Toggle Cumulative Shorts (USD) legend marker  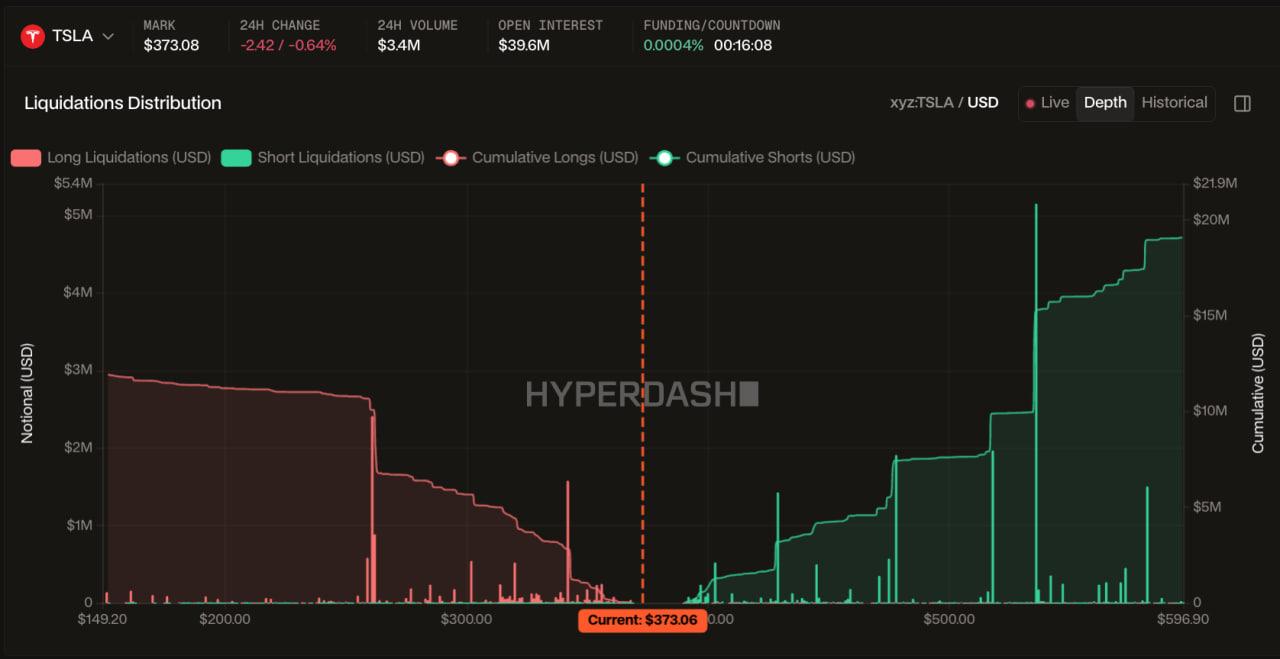coord(664,157)
